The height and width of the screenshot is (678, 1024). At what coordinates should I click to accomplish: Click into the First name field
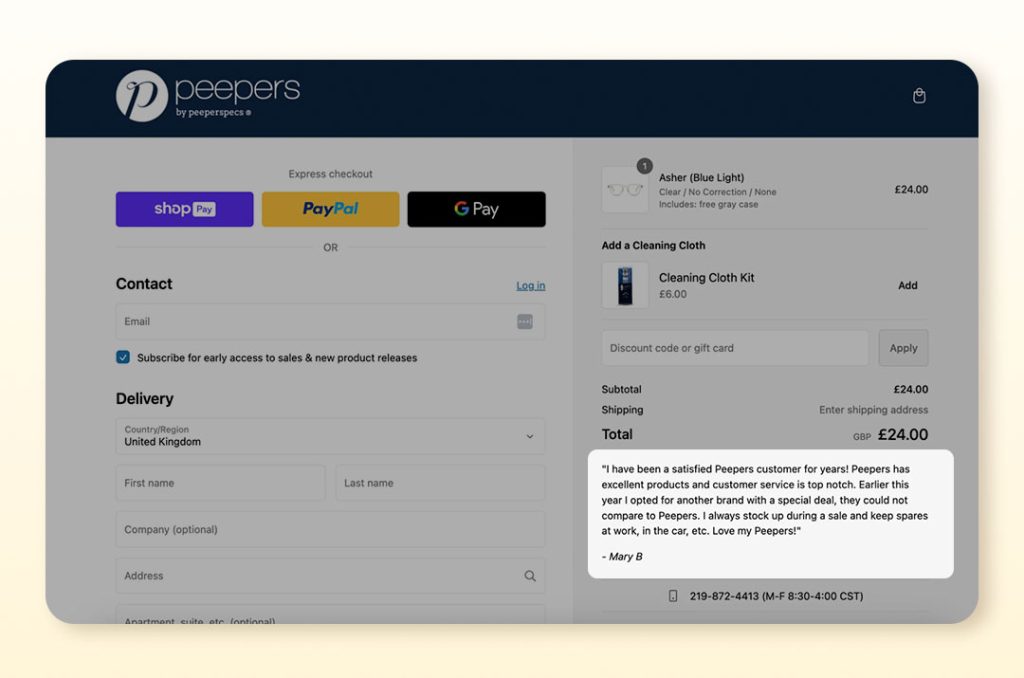click(x=220, y=483)
